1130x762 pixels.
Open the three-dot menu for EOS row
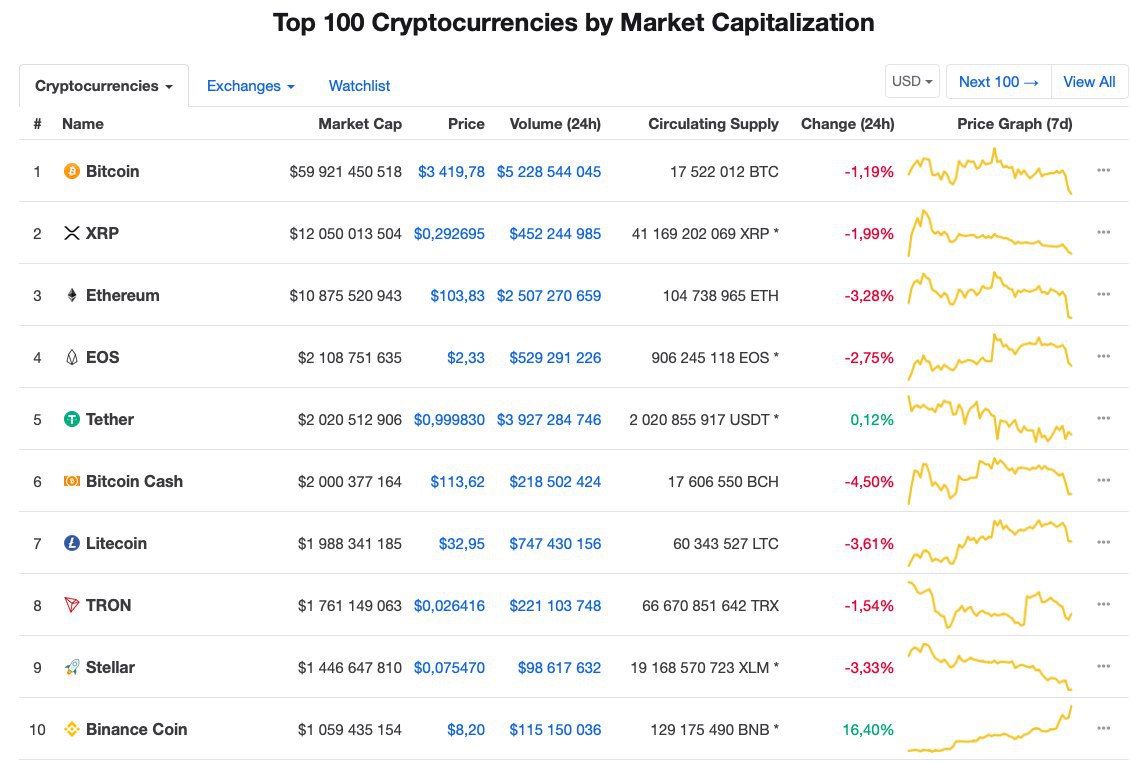1103,356
